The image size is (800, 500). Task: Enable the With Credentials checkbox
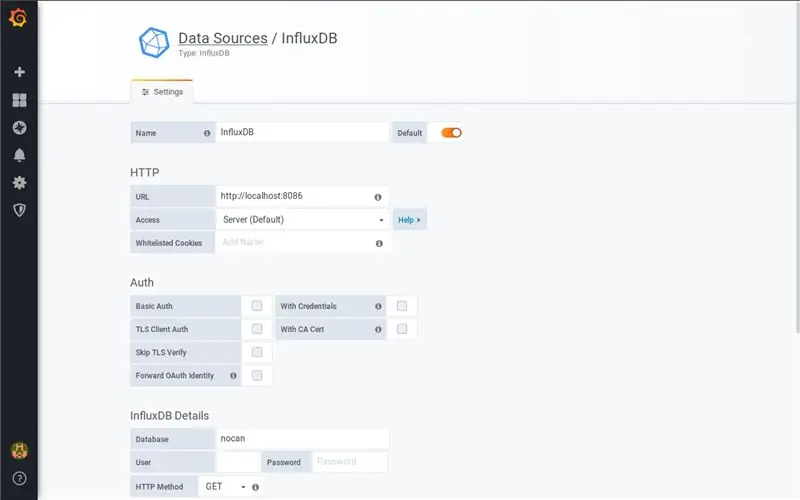pyautogui.click(x=402, y=306)
